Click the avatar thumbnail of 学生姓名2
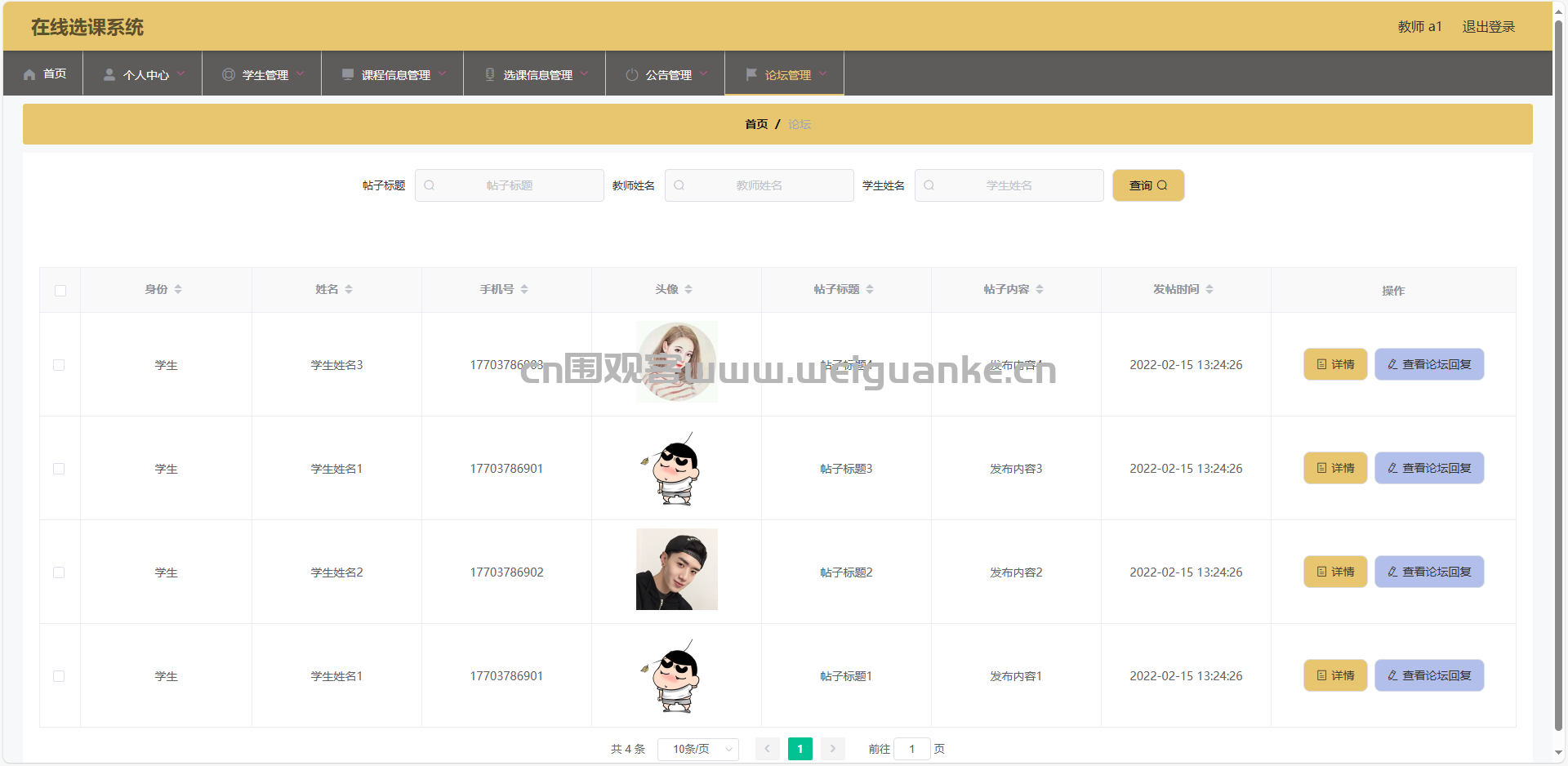The image size is (1568, 766). coord(676,569)
